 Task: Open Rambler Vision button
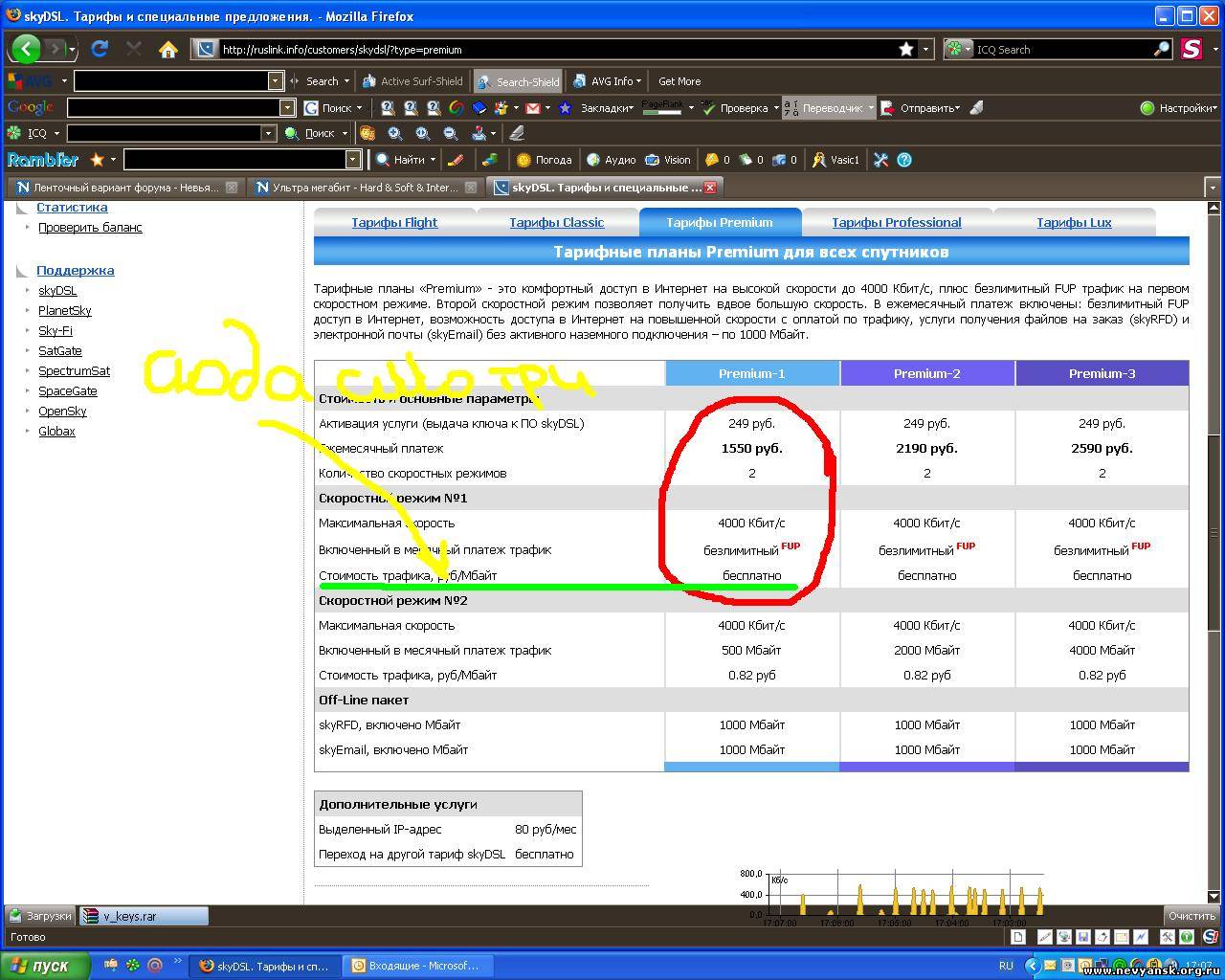(668, 160)
